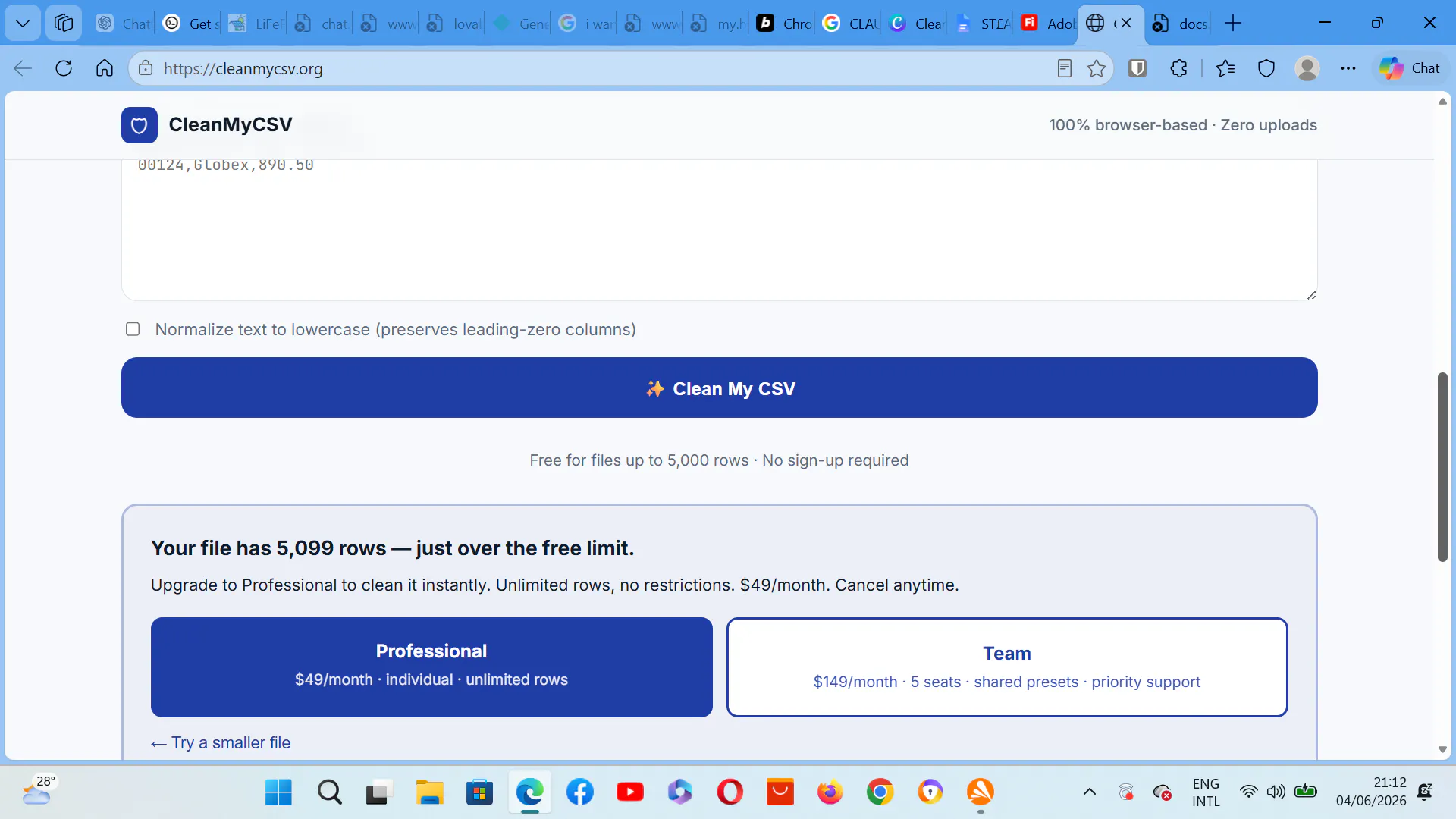
Task: Open the Favorites list icon
Action: tap(1225, 68)
